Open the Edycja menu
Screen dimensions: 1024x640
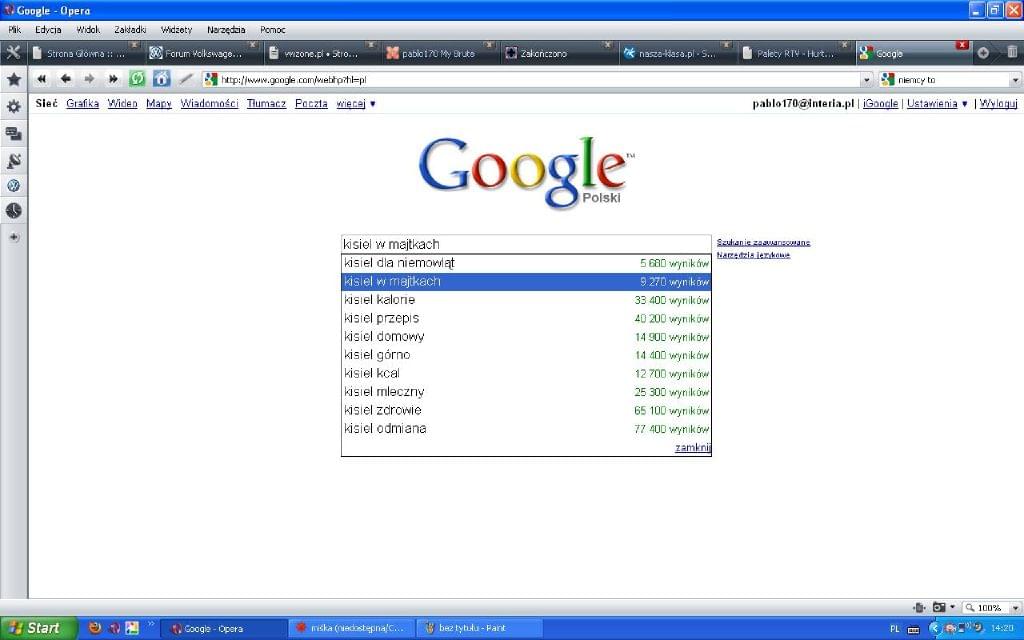[x=48, y=29]
